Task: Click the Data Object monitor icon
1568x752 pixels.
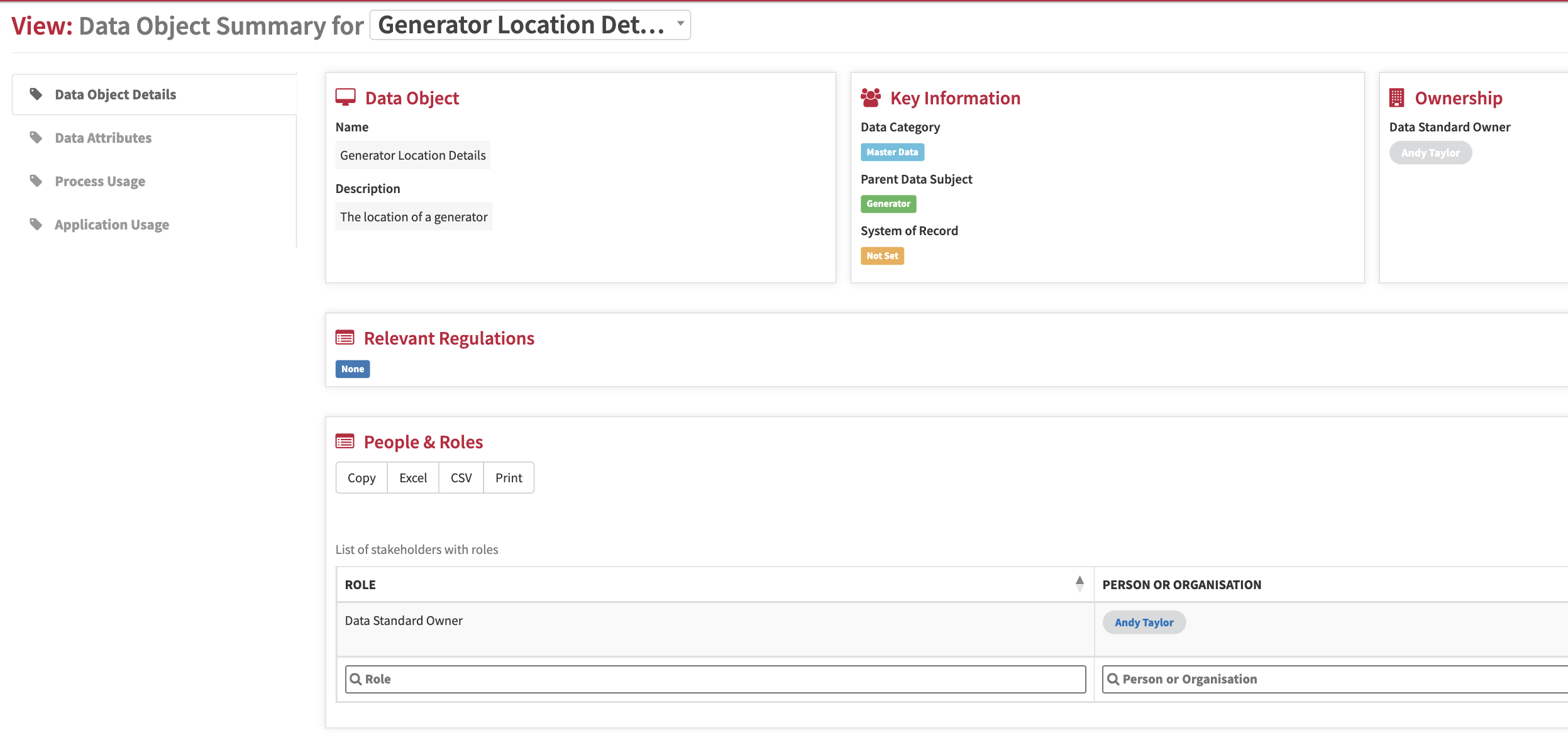Action: click(x=345, y=97)
